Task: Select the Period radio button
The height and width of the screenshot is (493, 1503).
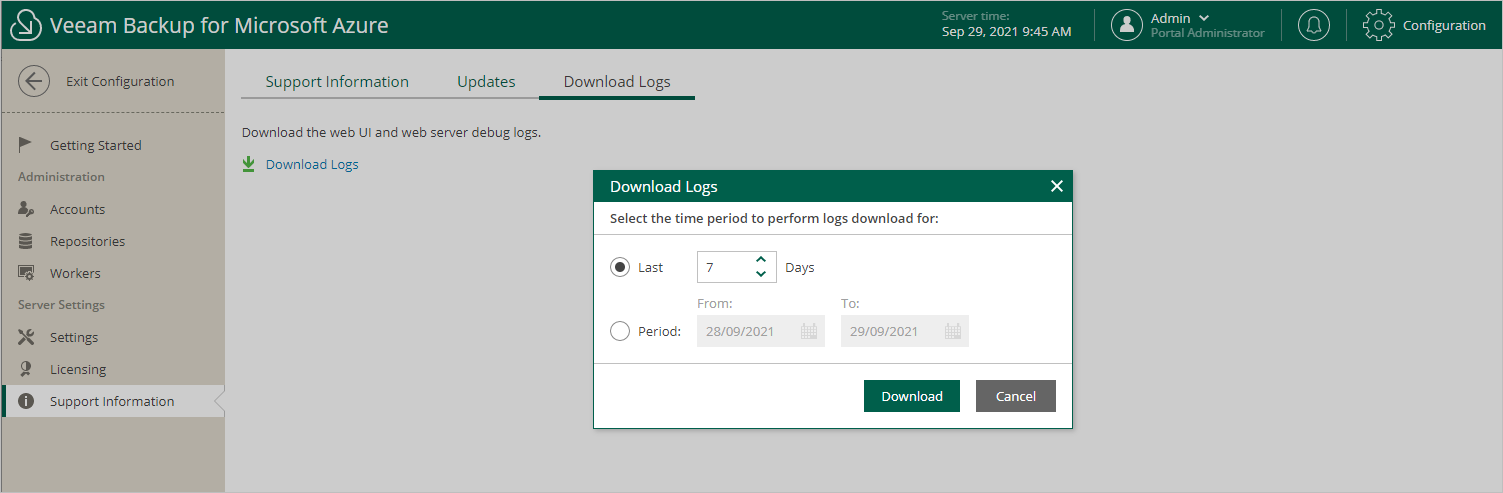Action: click(x=620, y=331)
